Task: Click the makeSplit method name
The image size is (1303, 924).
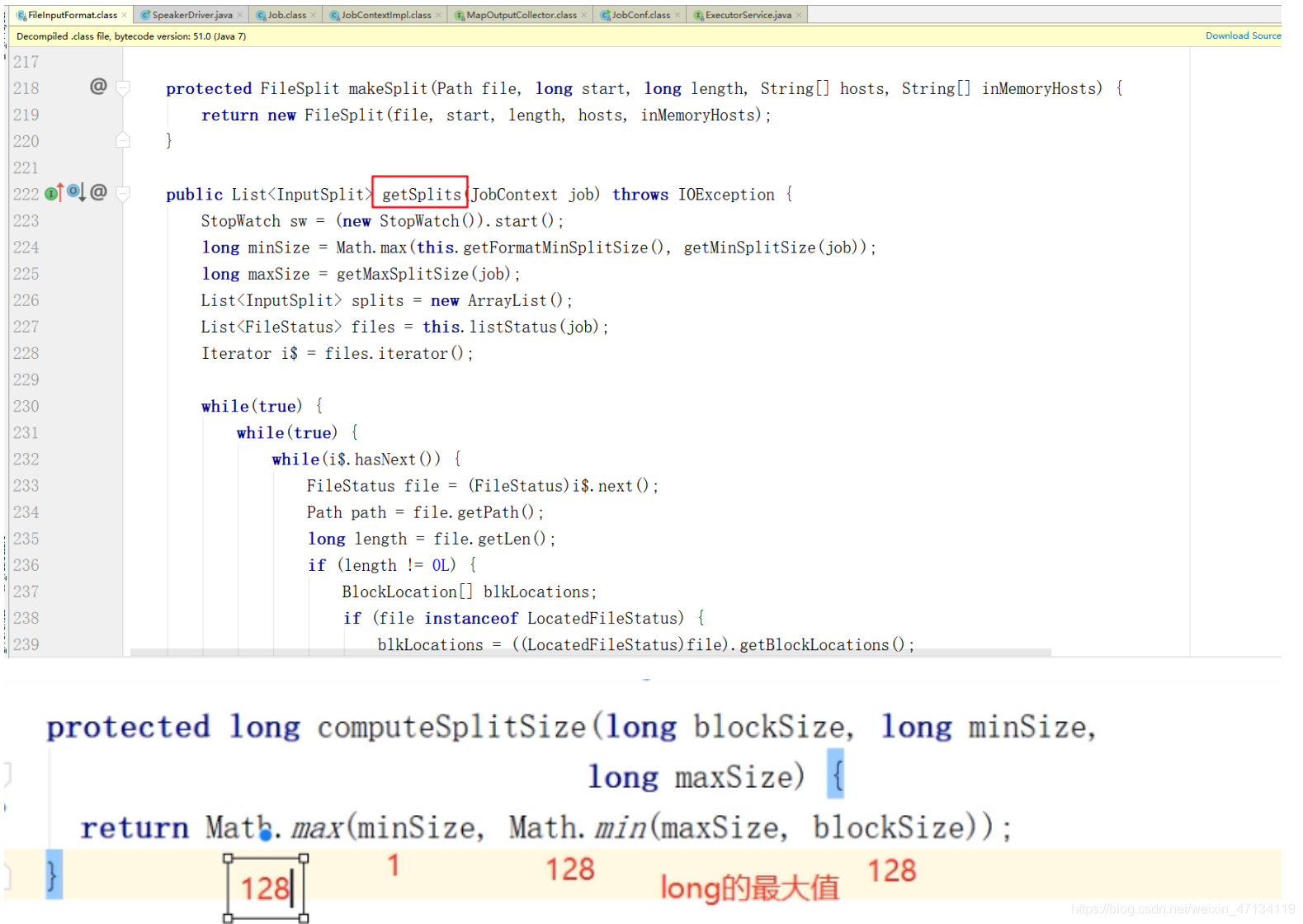Action: coord(388,88)
